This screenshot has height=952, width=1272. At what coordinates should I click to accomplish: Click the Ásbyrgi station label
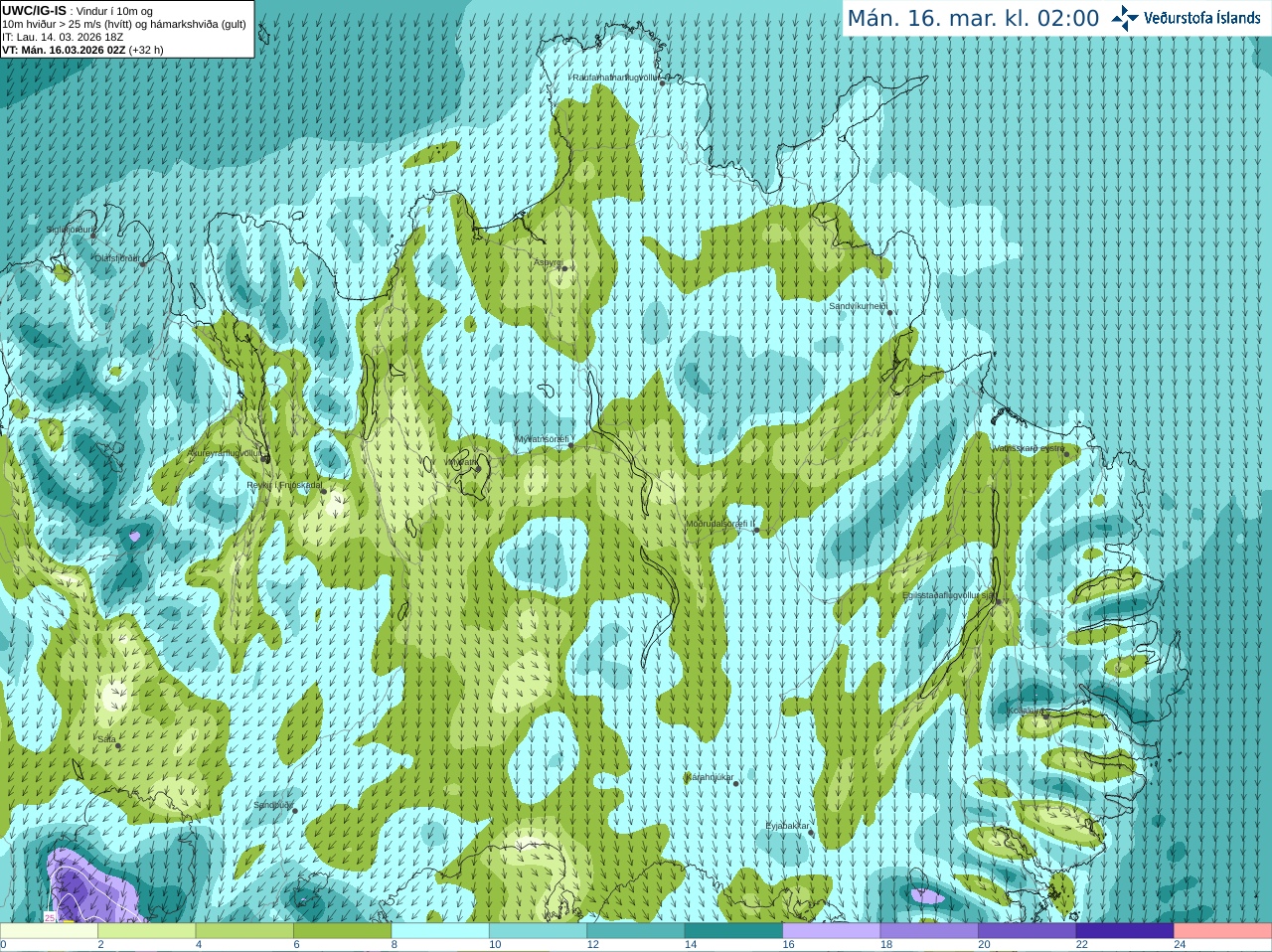pyautogui.click(x=548, y=262)
